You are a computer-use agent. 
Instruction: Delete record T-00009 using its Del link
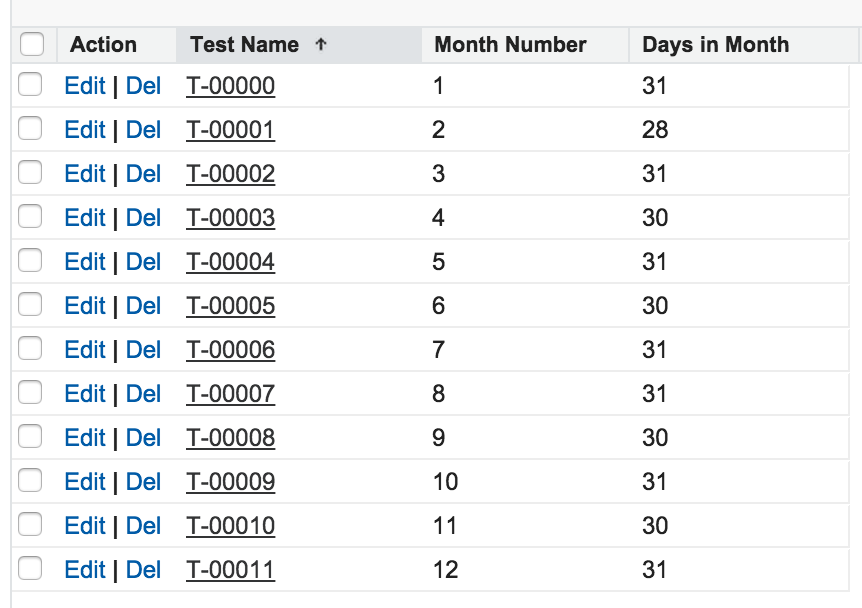click(143, 481)
